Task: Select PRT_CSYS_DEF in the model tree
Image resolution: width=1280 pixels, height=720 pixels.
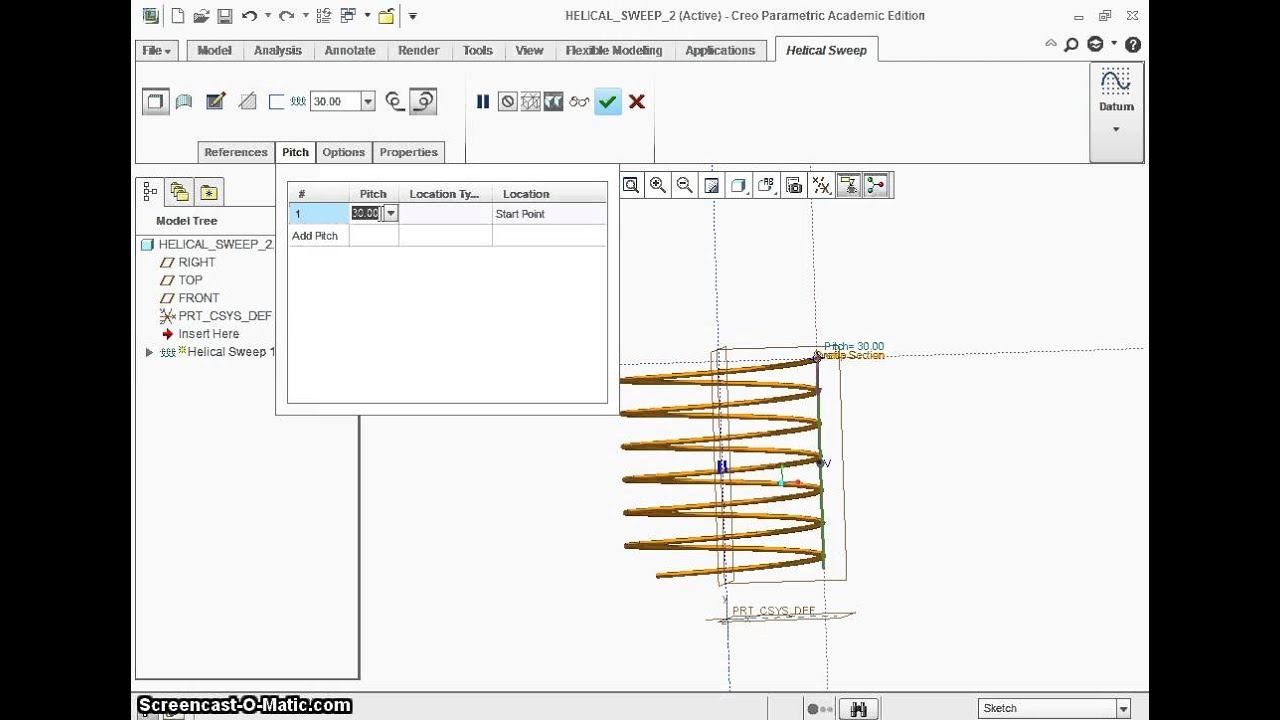Action: pos(216,316)
